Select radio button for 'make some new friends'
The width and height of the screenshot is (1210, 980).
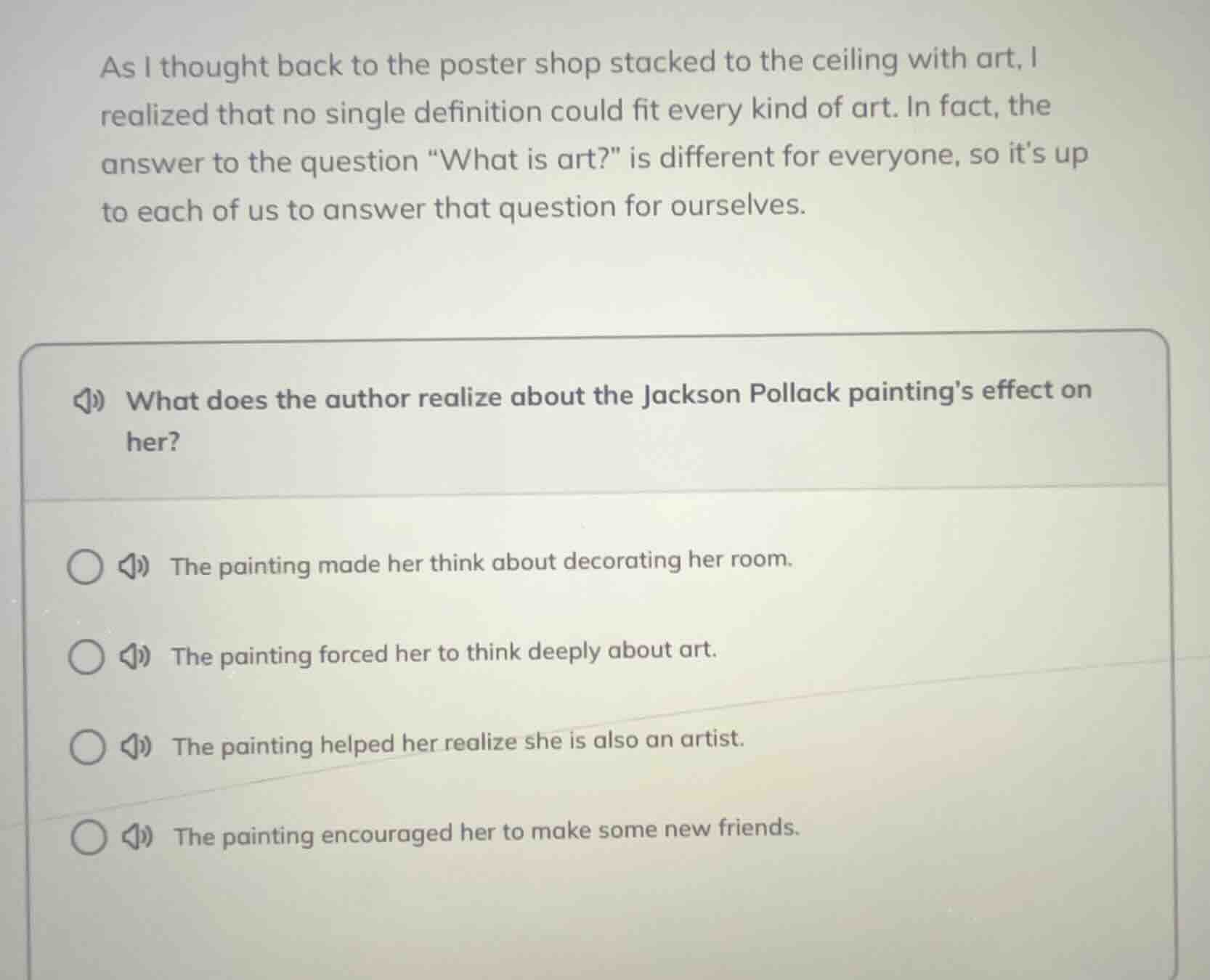(89, 838)
